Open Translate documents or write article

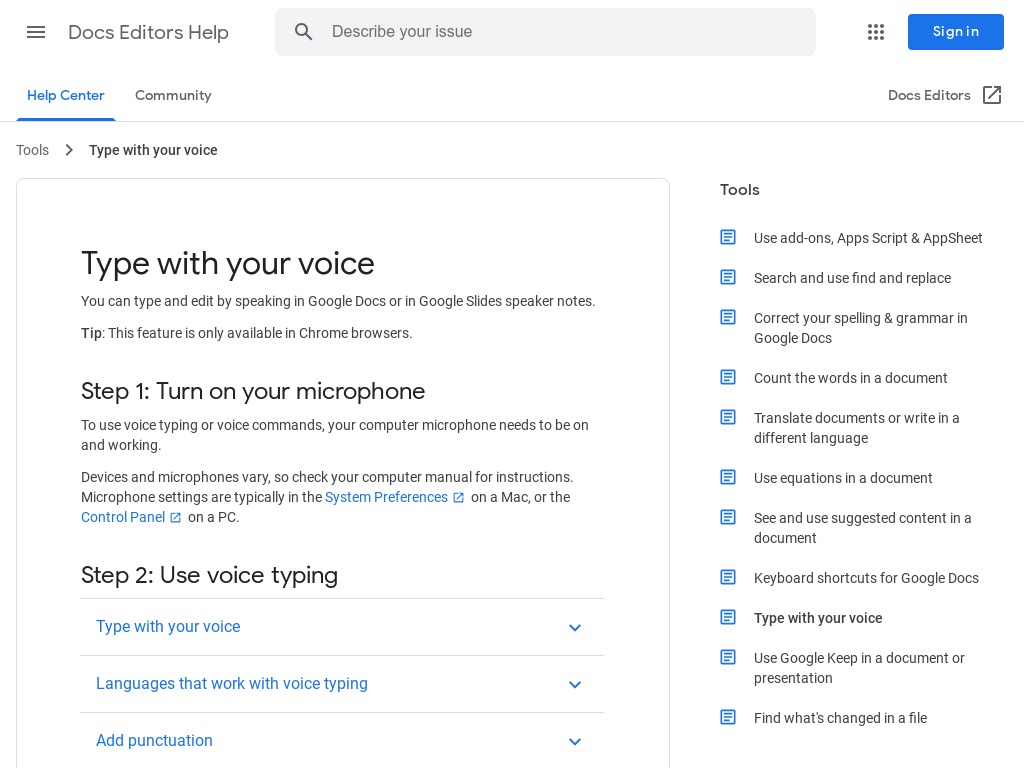(x=856, y=428)
